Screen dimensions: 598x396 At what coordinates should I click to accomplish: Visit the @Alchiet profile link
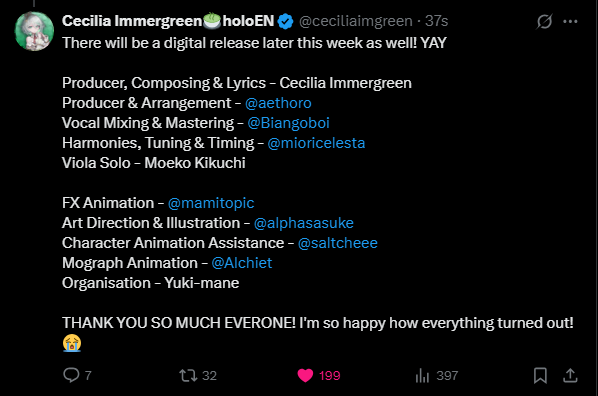[241, 263]
